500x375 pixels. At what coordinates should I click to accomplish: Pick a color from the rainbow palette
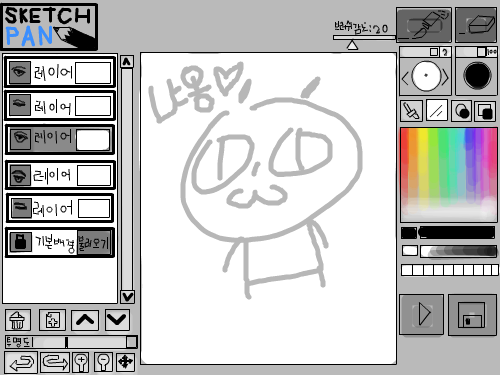449,175
